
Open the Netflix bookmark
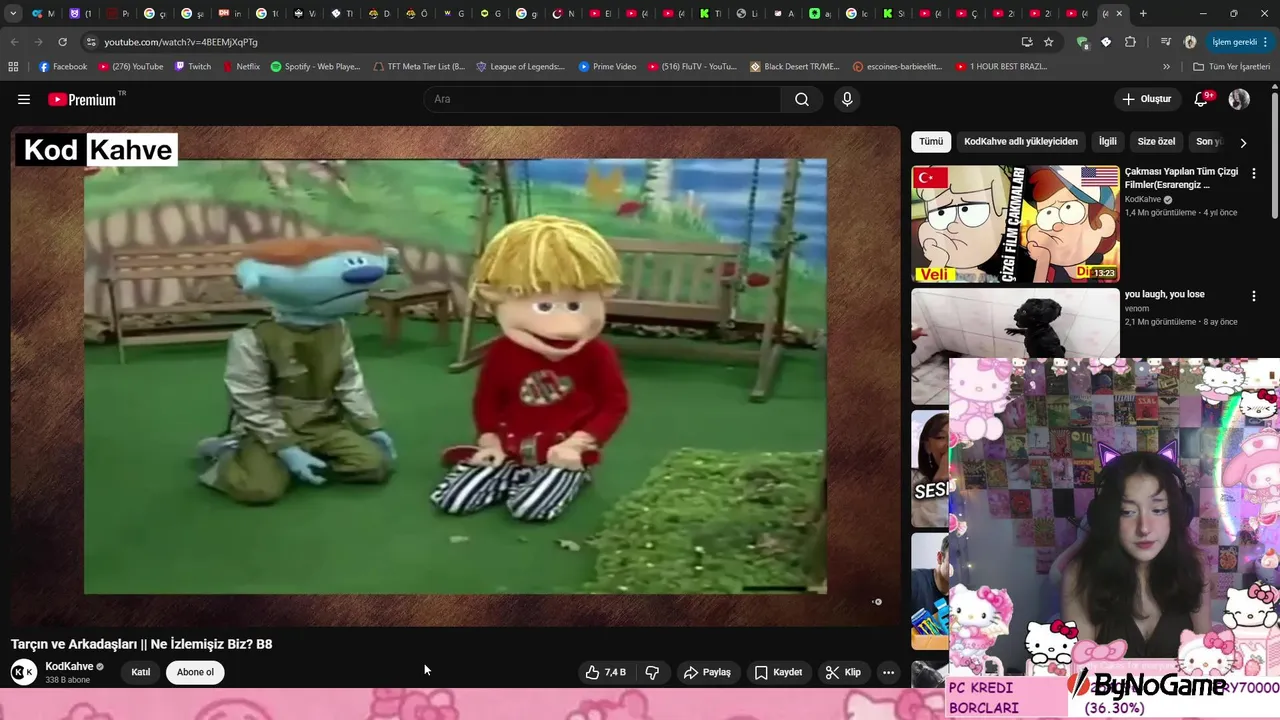(x=241, y=67)
